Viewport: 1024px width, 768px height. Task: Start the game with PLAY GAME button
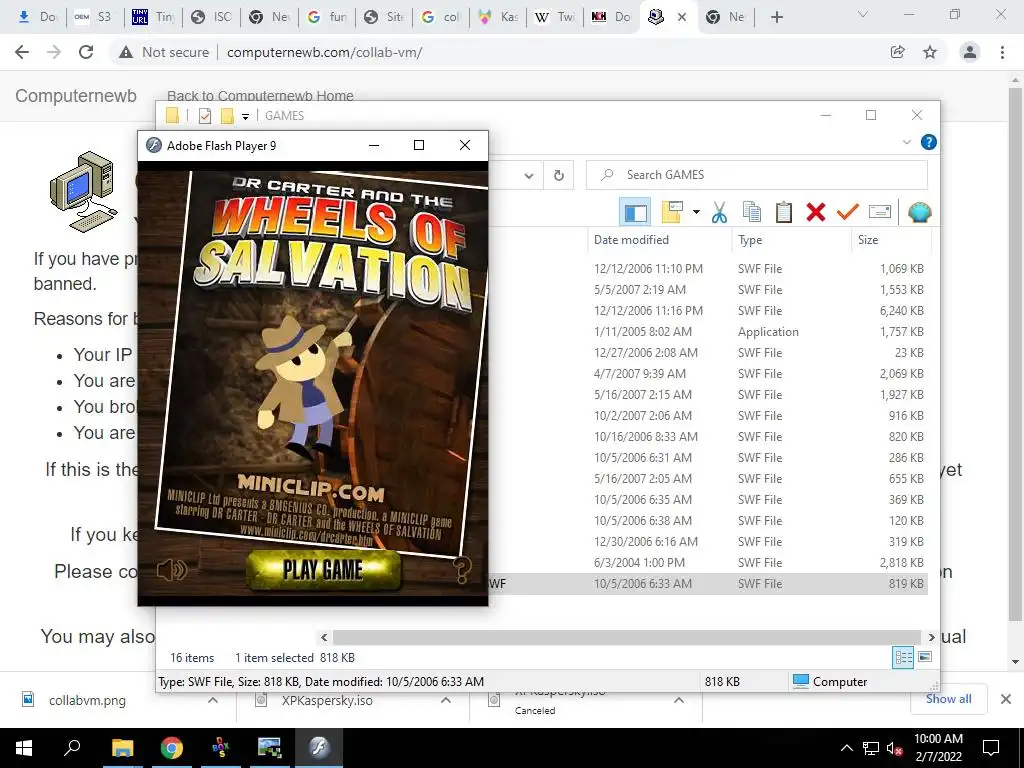[323, 569]
